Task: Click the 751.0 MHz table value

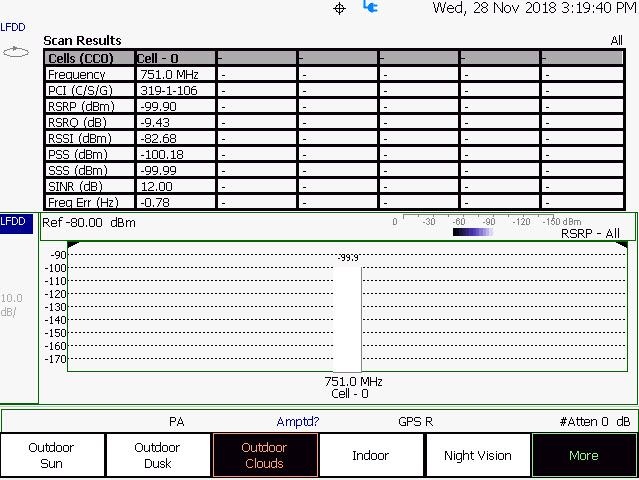Action: [x=169, y=75]
